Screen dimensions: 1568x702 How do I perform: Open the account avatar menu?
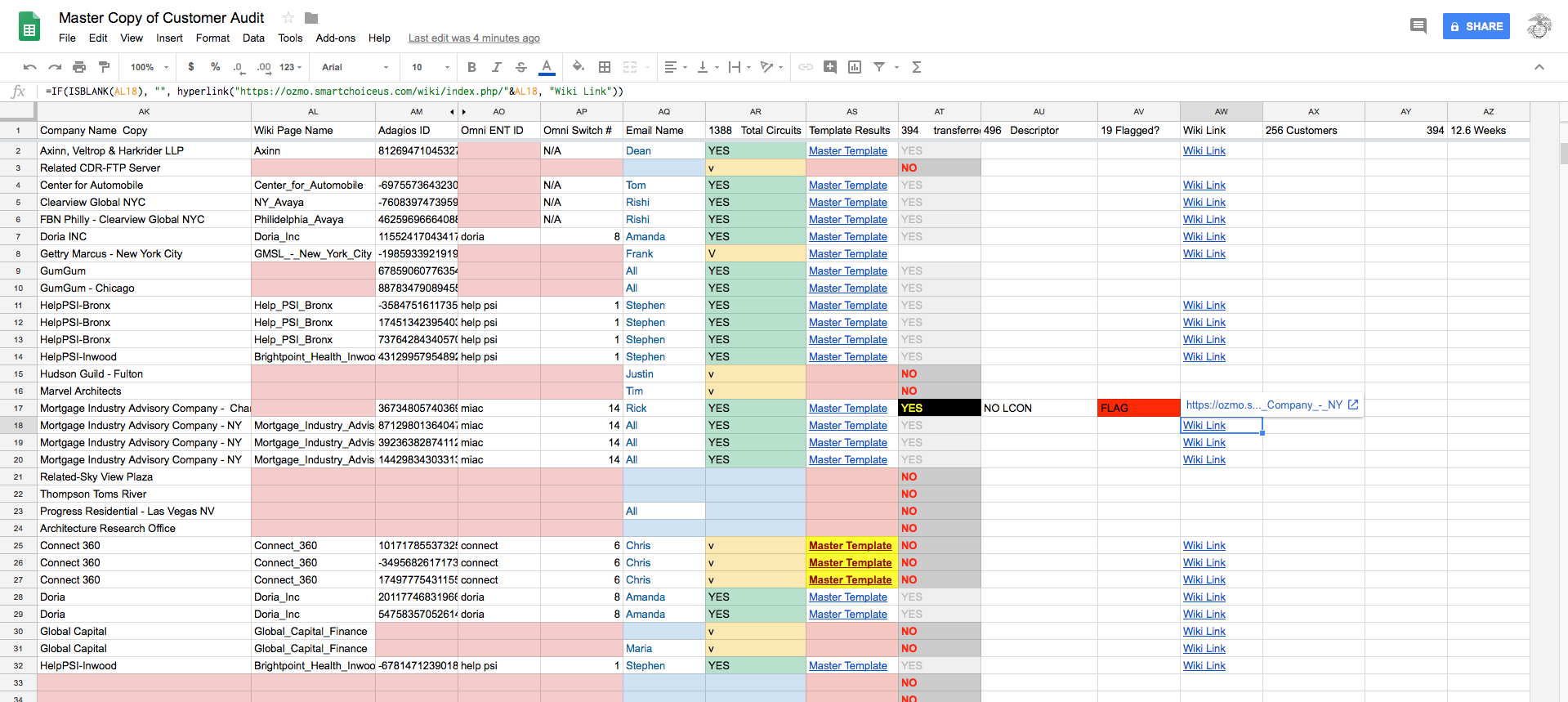click(1539, 26)
